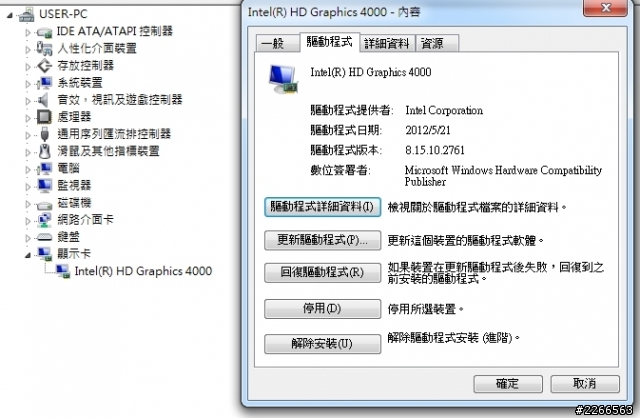
Task: Expand the 存放控制器 node
Action: point(28,67)
